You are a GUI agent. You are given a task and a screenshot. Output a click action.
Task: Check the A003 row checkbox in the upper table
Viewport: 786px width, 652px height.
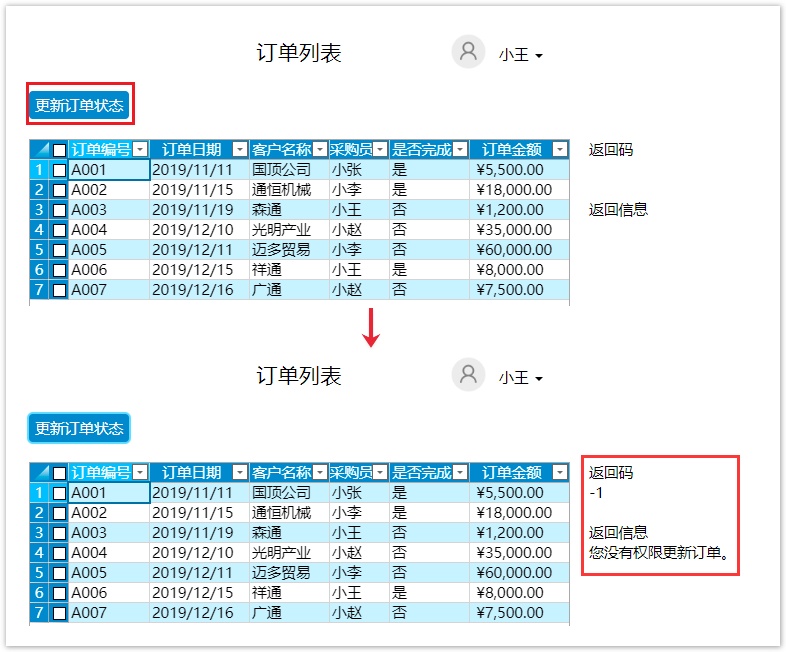[60, 210]
